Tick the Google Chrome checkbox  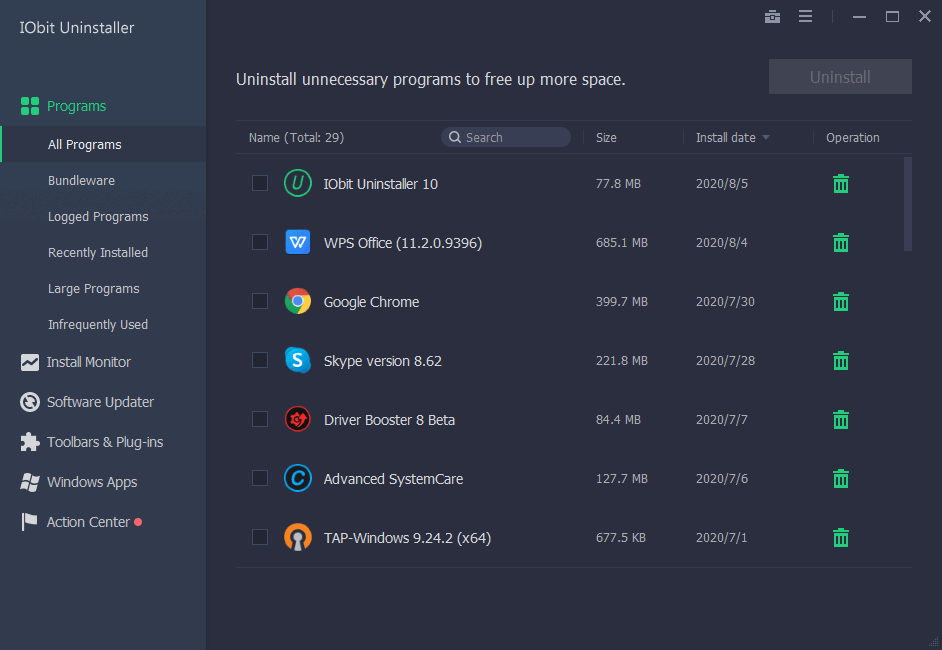tap(260, 301)
